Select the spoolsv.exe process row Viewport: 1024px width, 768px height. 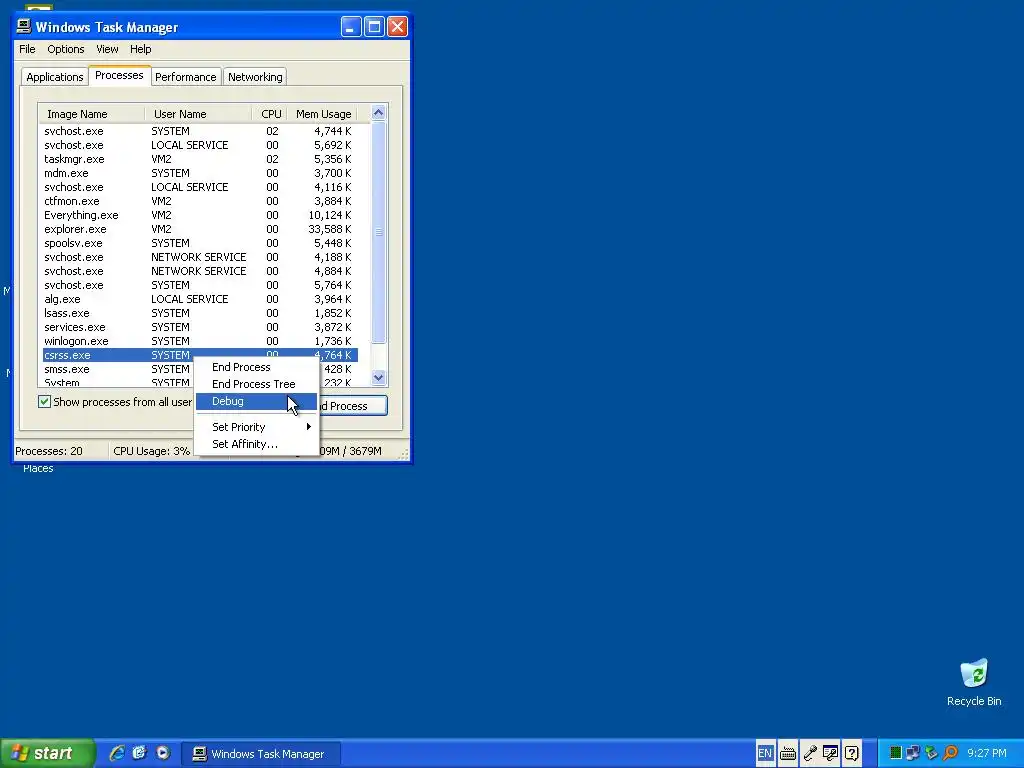(x=200, y=243)
